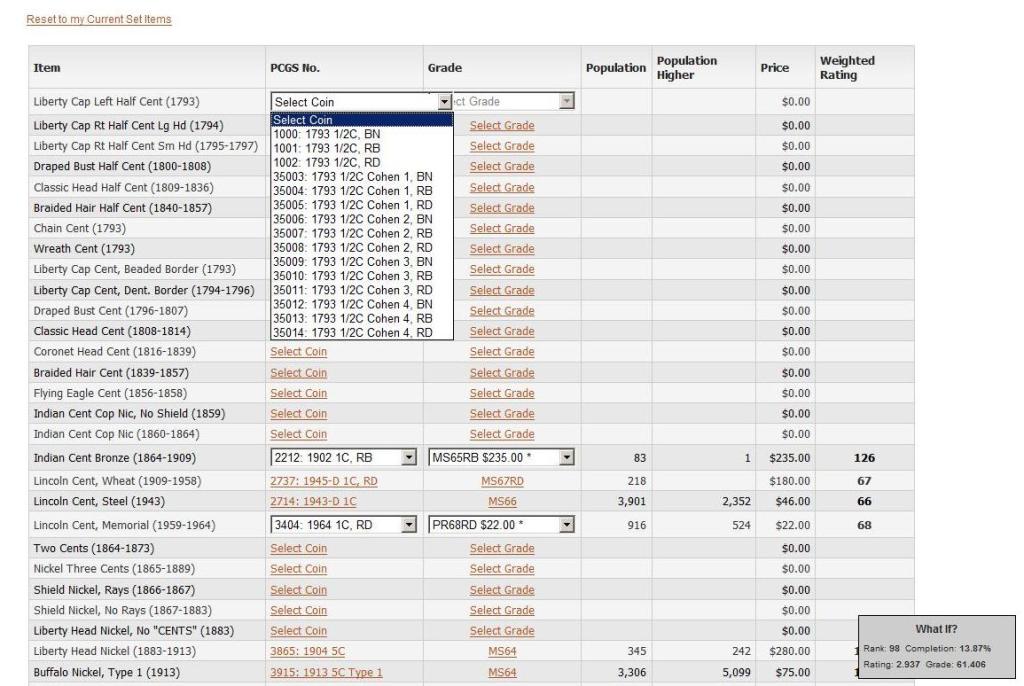Click the 'Reset to my Current Set Items' link
This screenshot has height=686, width=1024.
98,20
